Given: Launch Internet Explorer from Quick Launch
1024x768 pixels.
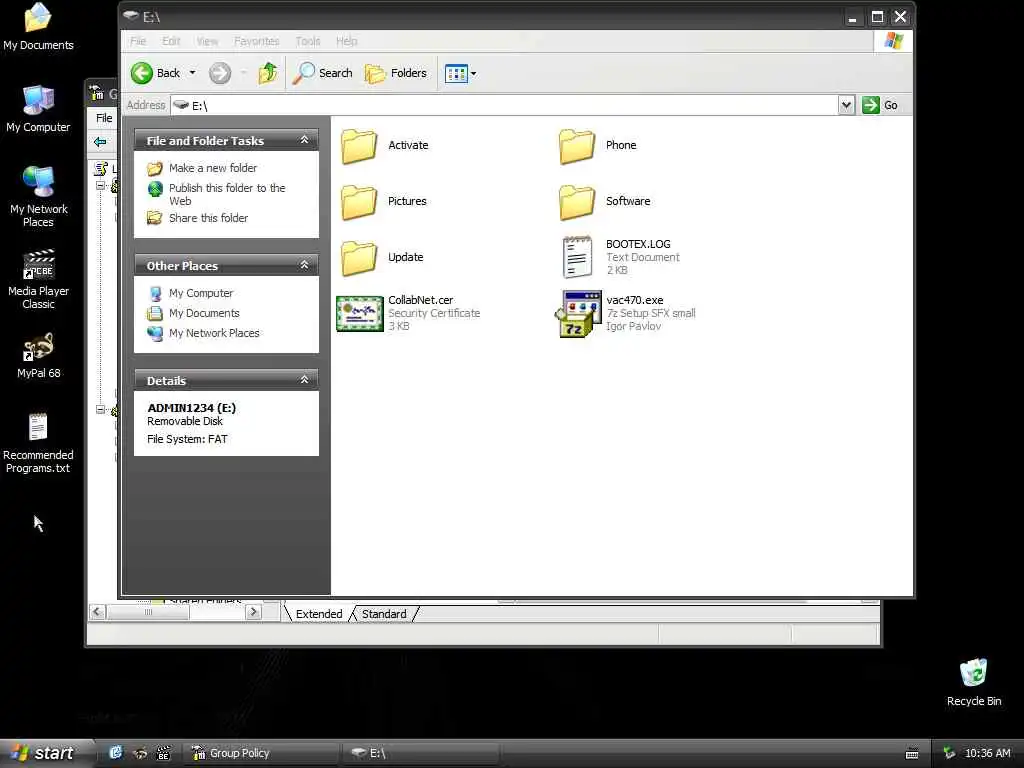Looking at the screenshot, I should pos(116,753).
